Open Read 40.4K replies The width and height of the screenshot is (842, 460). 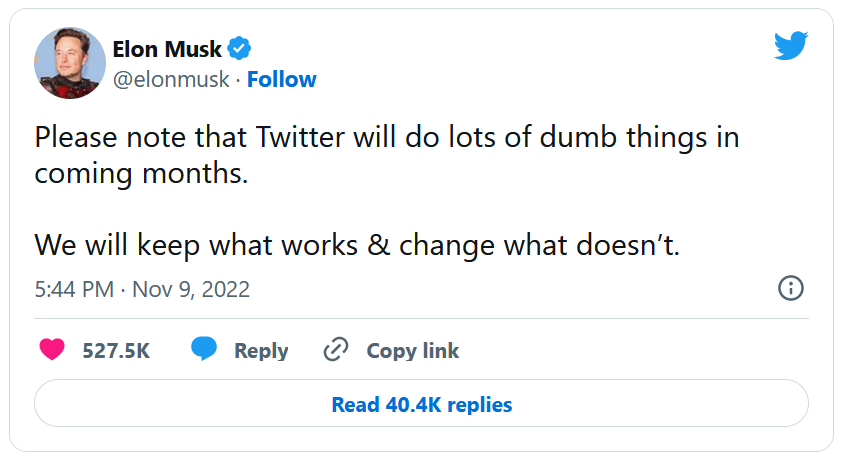[421, 405]
